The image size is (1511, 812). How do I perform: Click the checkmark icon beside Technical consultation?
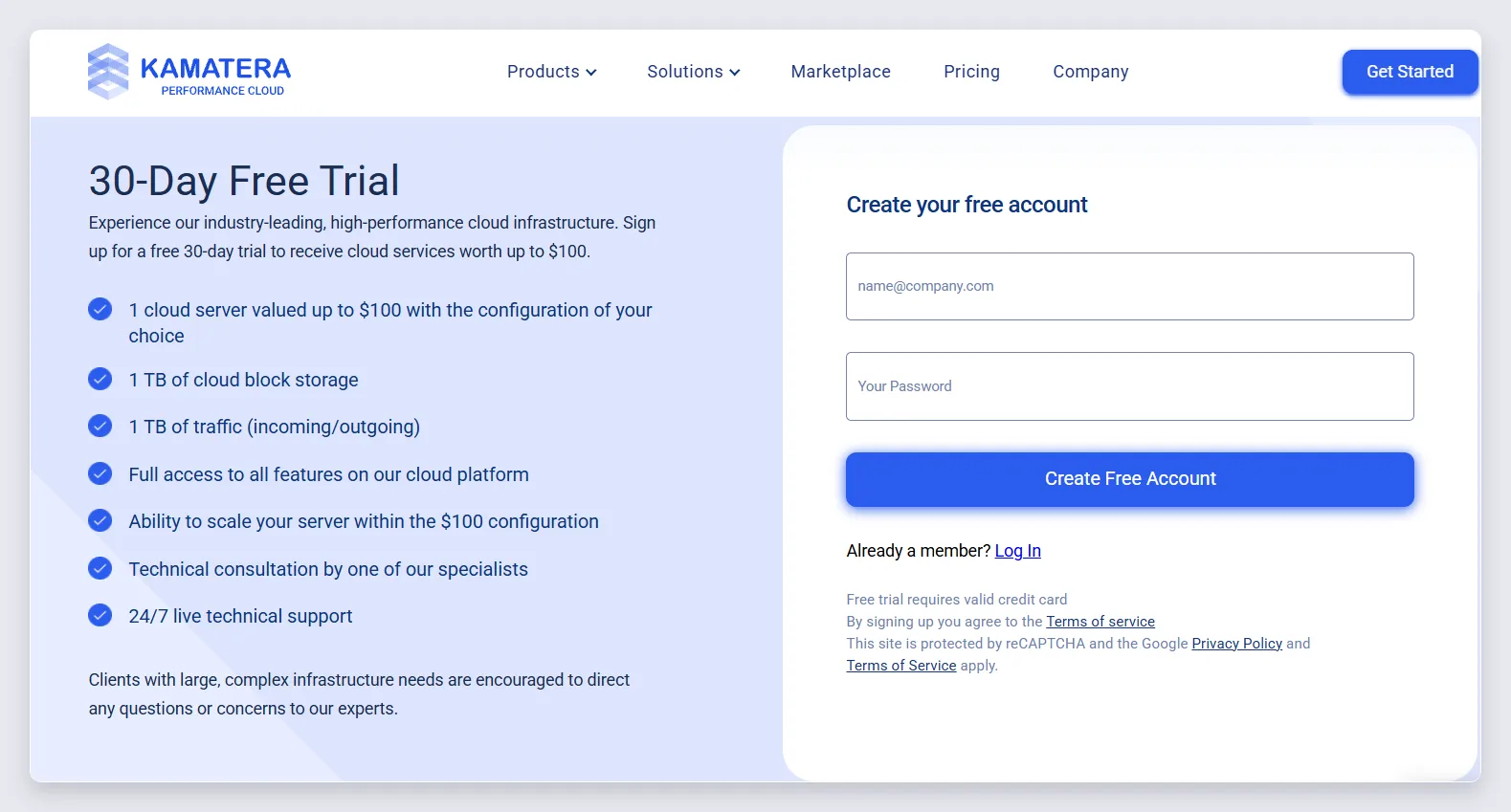(x=100, y=568)
